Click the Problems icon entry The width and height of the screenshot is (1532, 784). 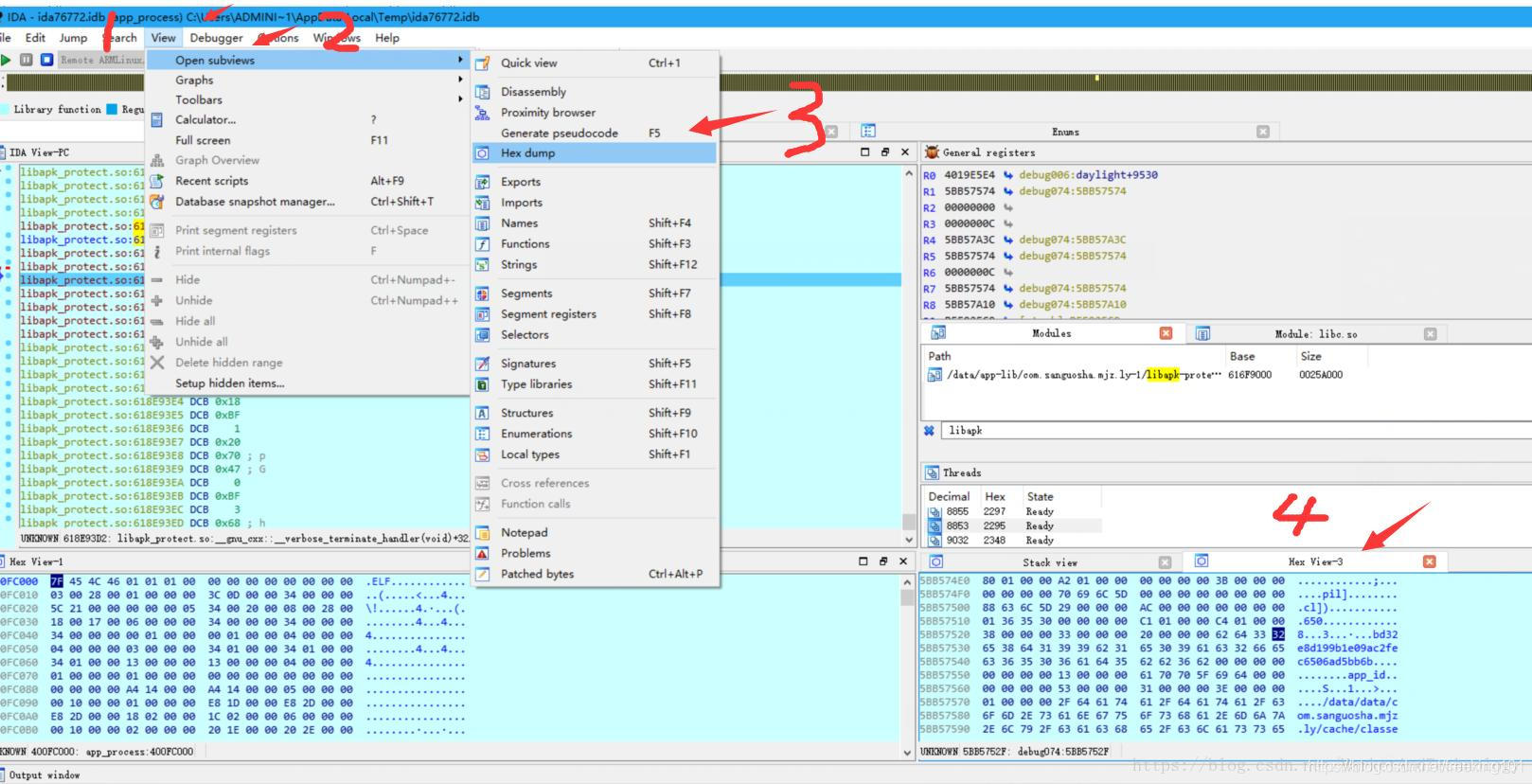tap(482, 553)
